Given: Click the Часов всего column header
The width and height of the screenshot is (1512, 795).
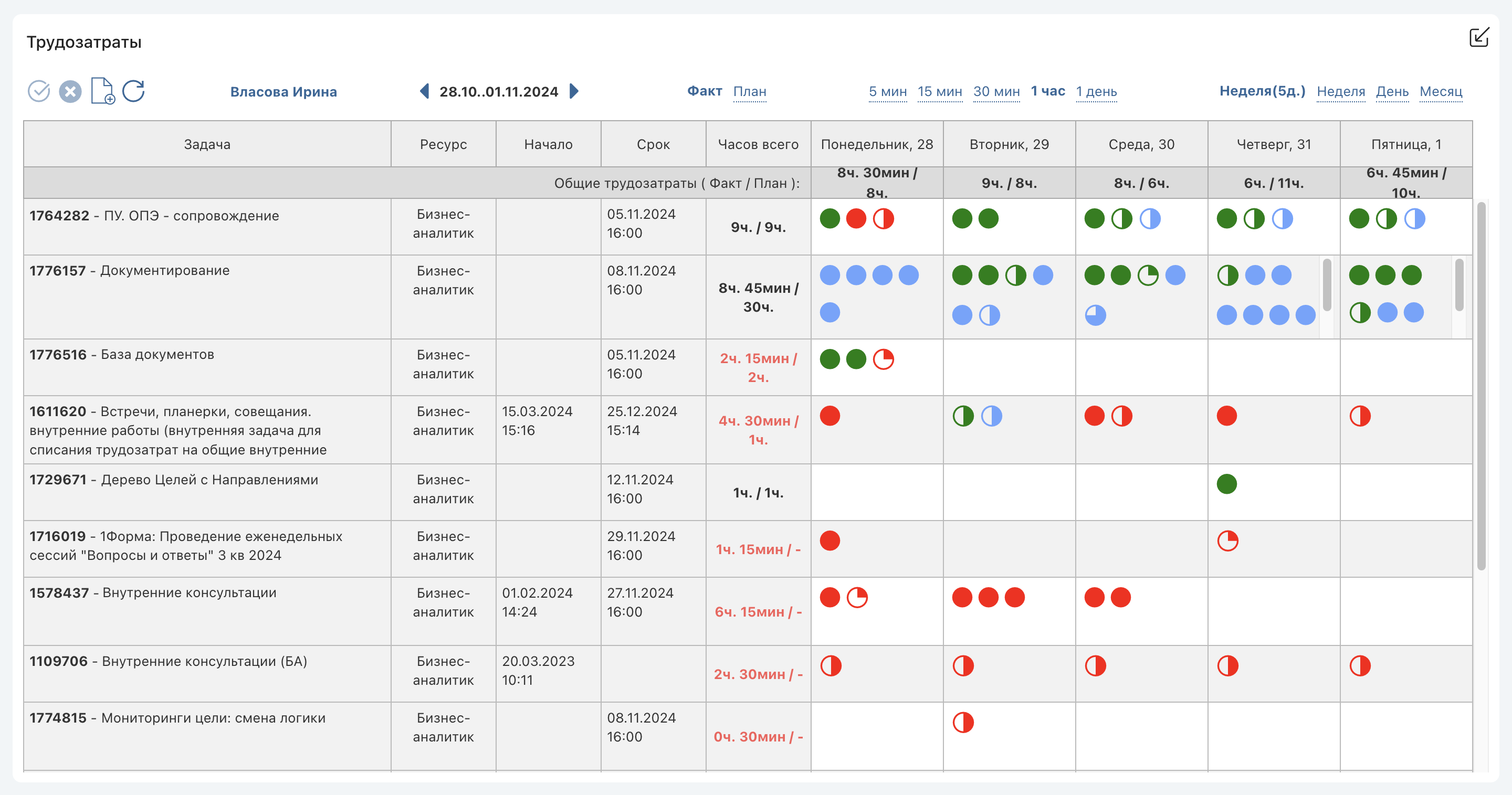Looking at the screenshot, I should [758, 144].
